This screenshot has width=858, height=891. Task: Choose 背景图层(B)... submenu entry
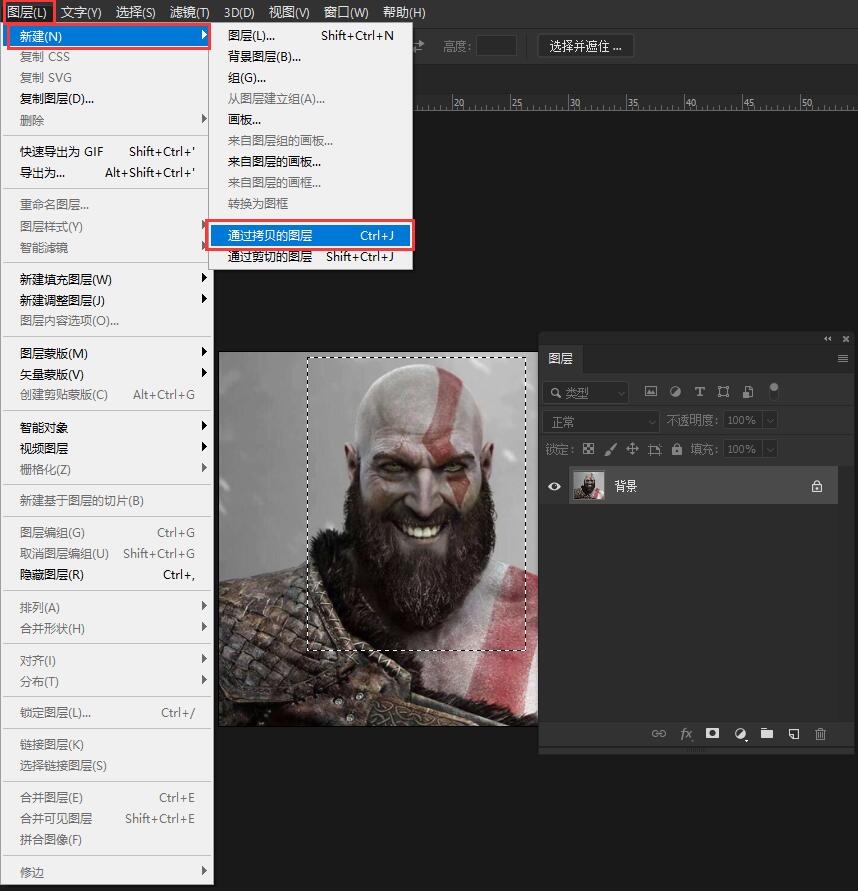(310, 57)
